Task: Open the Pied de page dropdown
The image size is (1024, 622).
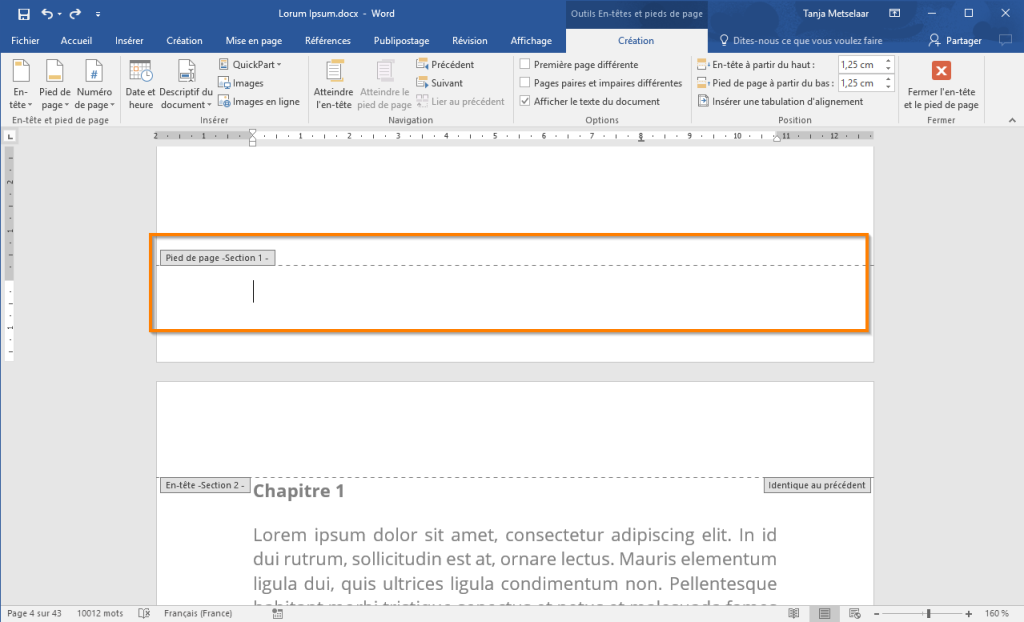Action: point(54,85)
